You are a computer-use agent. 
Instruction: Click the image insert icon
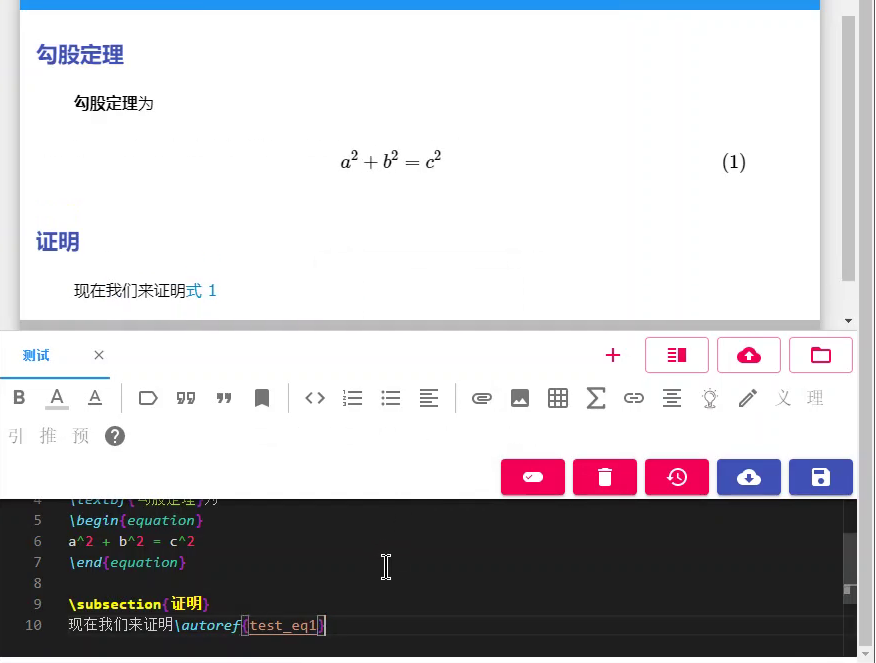[520, 398]
